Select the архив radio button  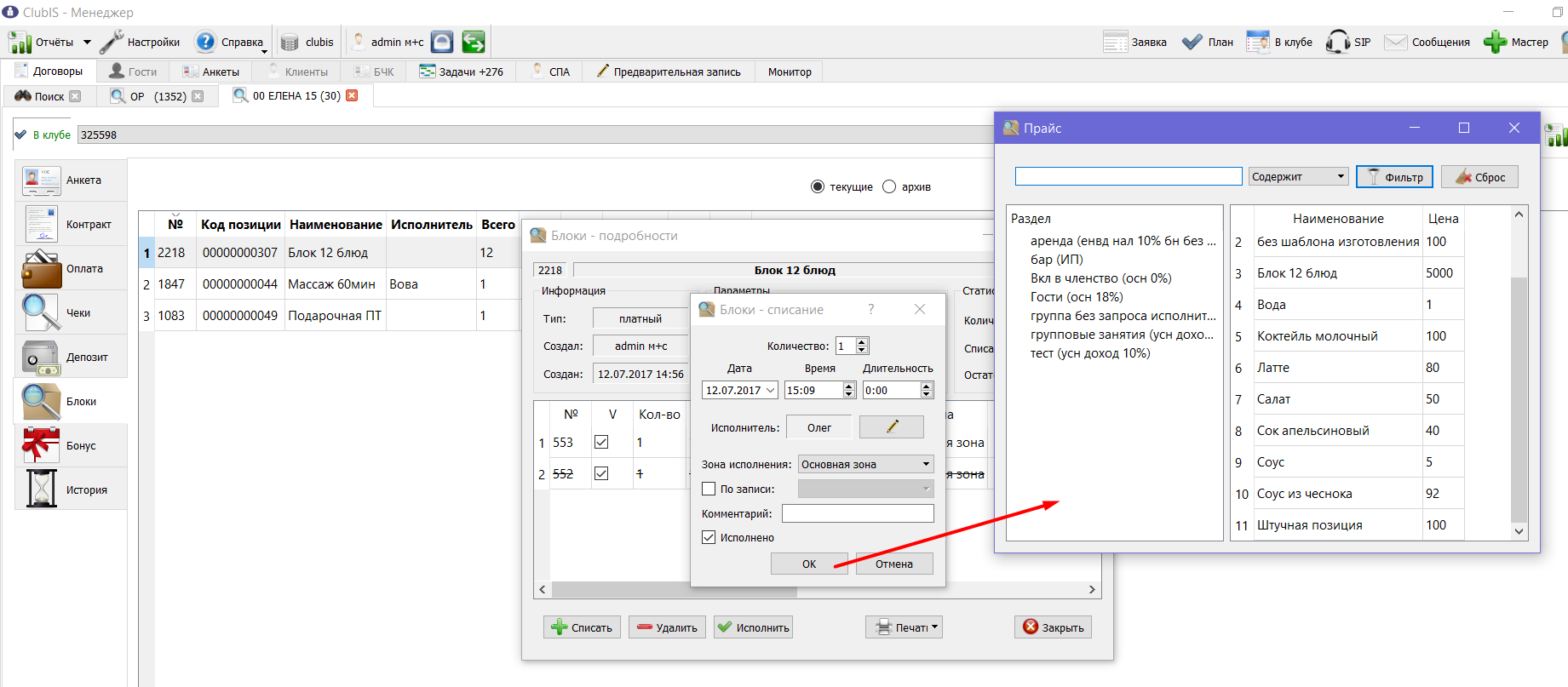point(889,186)
